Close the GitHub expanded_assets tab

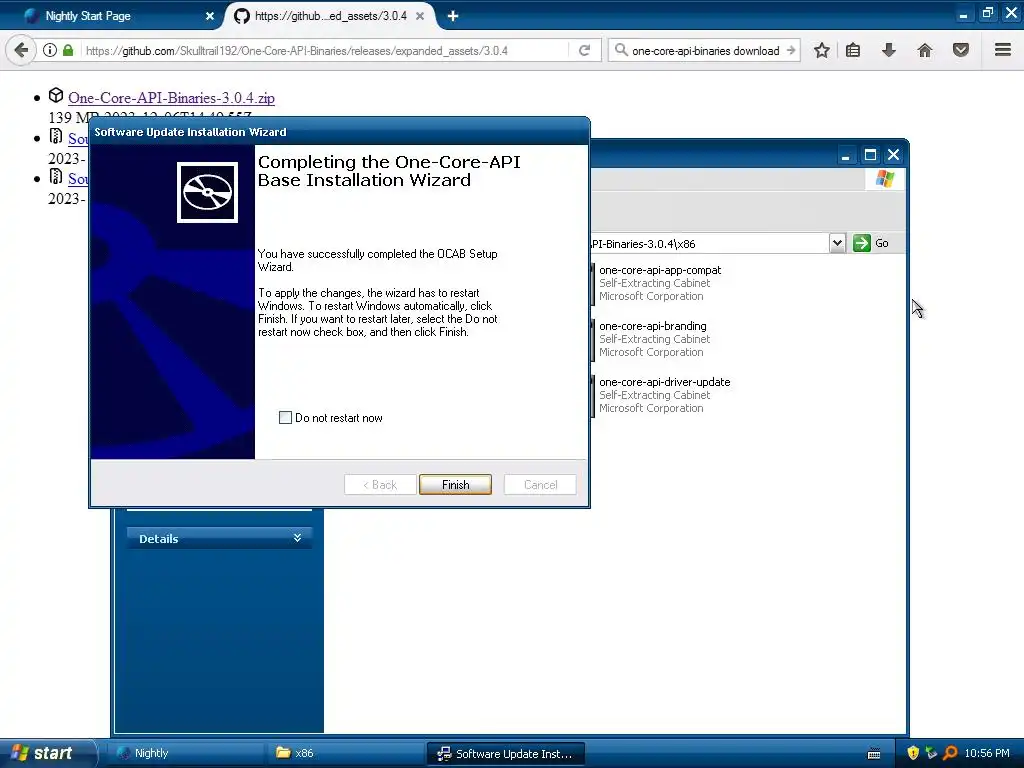pyautogui.click(x=420, y=16)
